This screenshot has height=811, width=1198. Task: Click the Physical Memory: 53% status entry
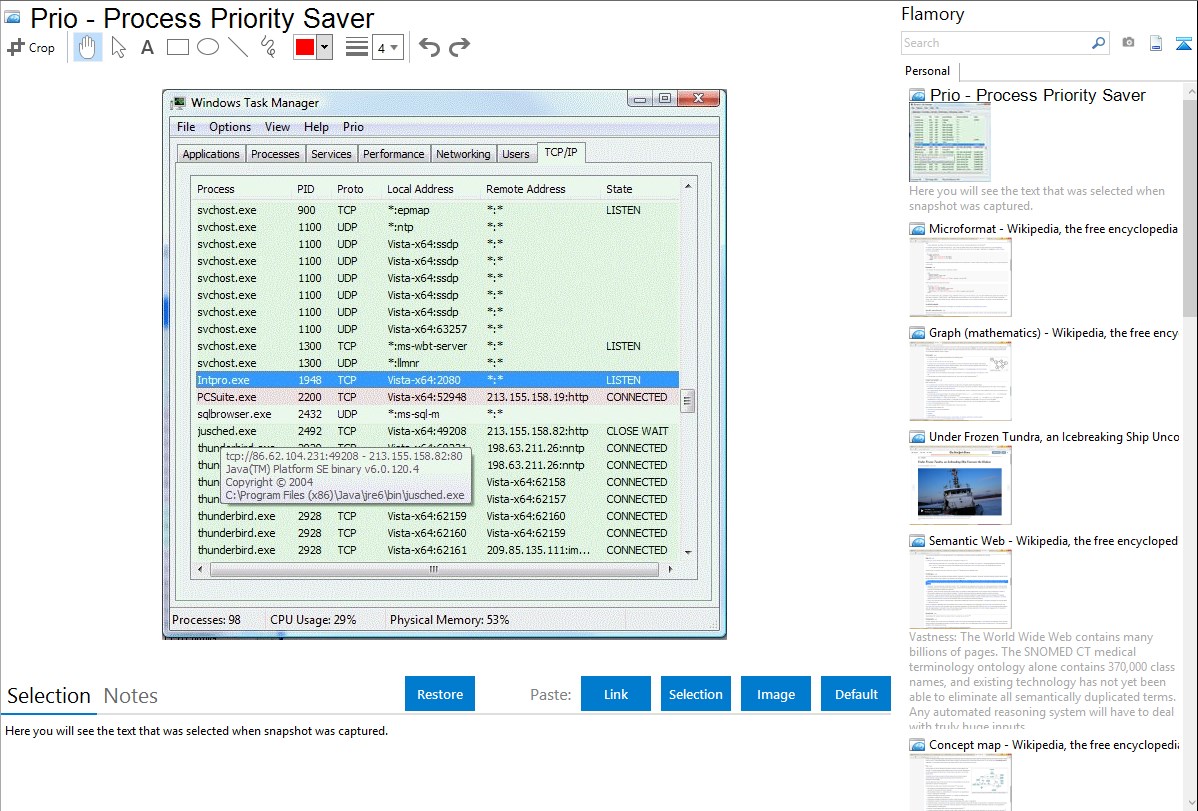[449, 620]
